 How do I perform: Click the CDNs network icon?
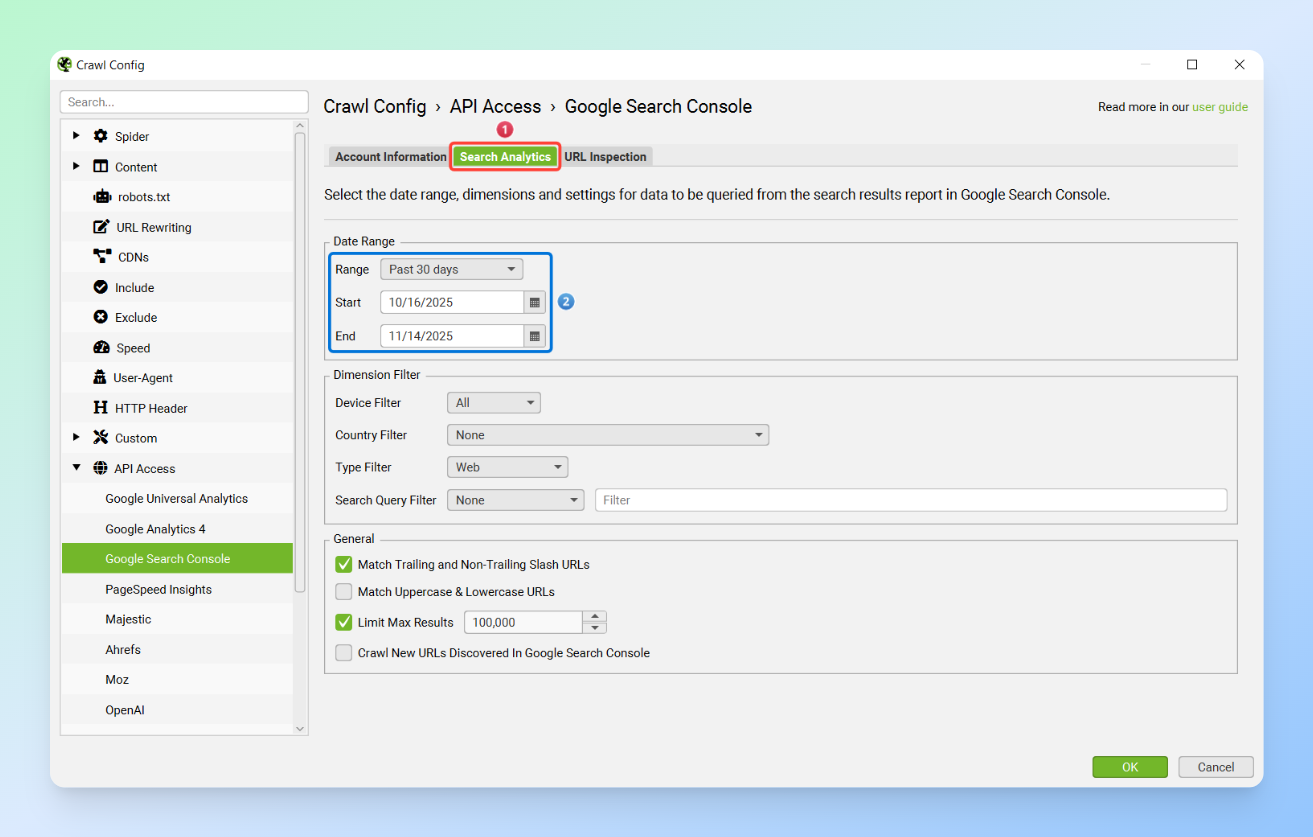point(101,257)
